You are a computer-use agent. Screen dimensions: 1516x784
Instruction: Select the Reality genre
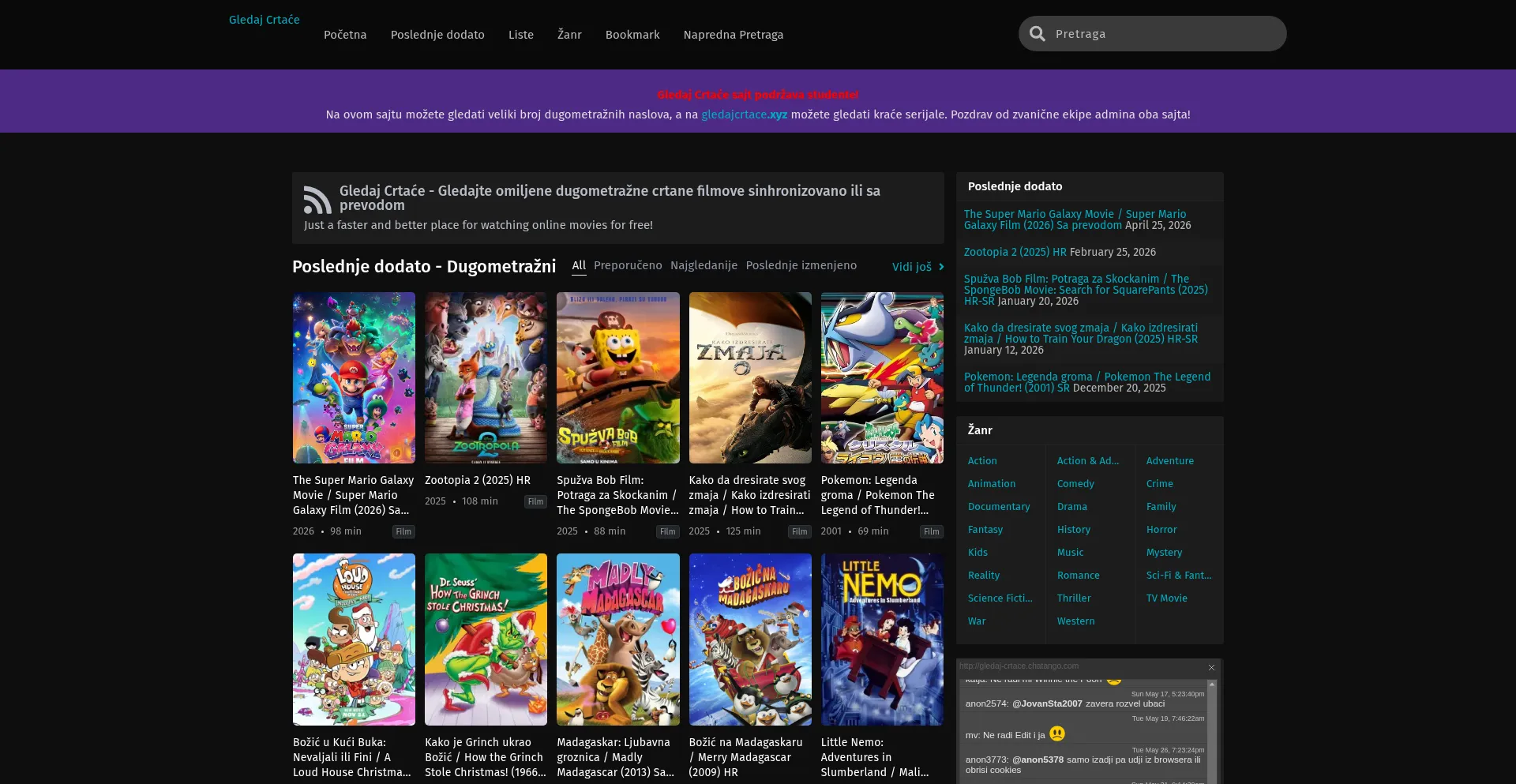[x=984, y=576]
